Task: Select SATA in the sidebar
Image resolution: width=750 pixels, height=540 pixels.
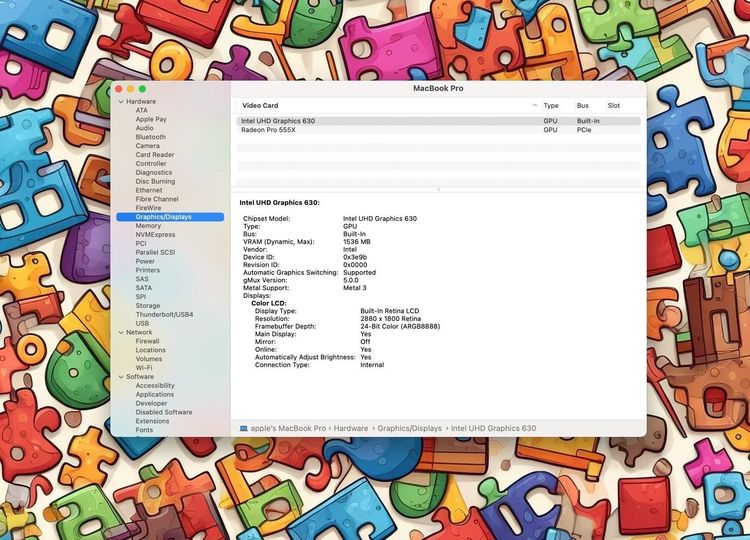Action: (143, 288)
